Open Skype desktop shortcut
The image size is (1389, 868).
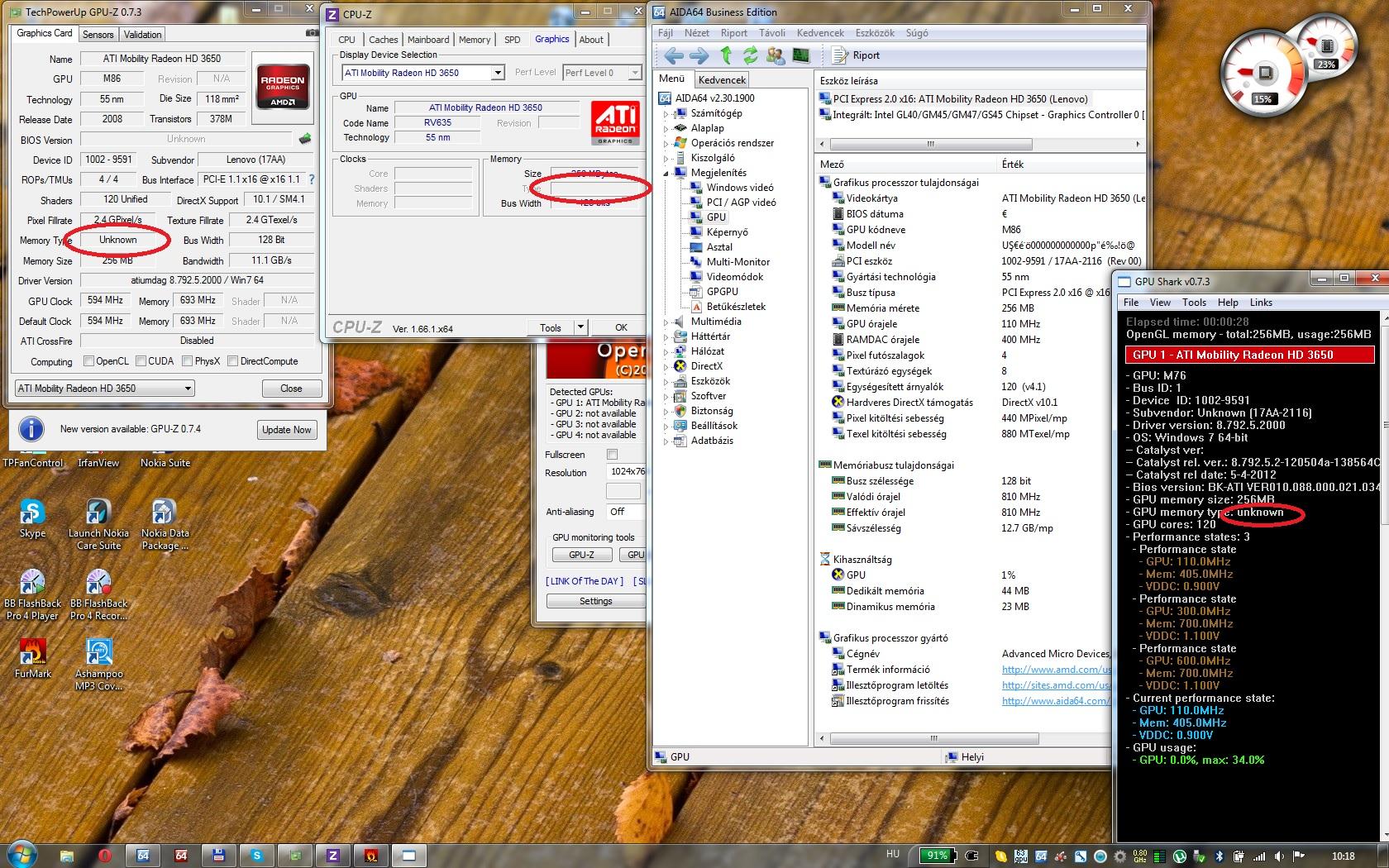(x=32, y=519)
